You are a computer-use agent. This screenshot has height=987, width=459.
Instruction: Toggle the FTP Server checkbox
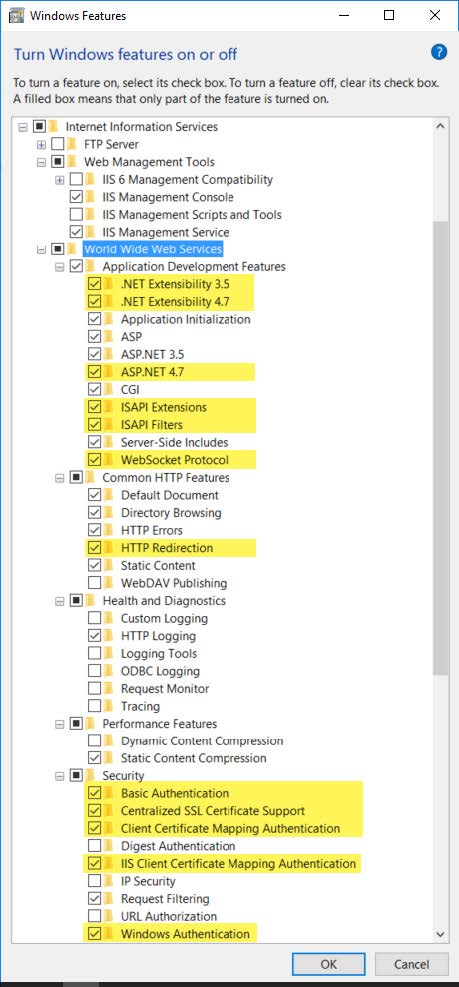[x=58, y=144]
